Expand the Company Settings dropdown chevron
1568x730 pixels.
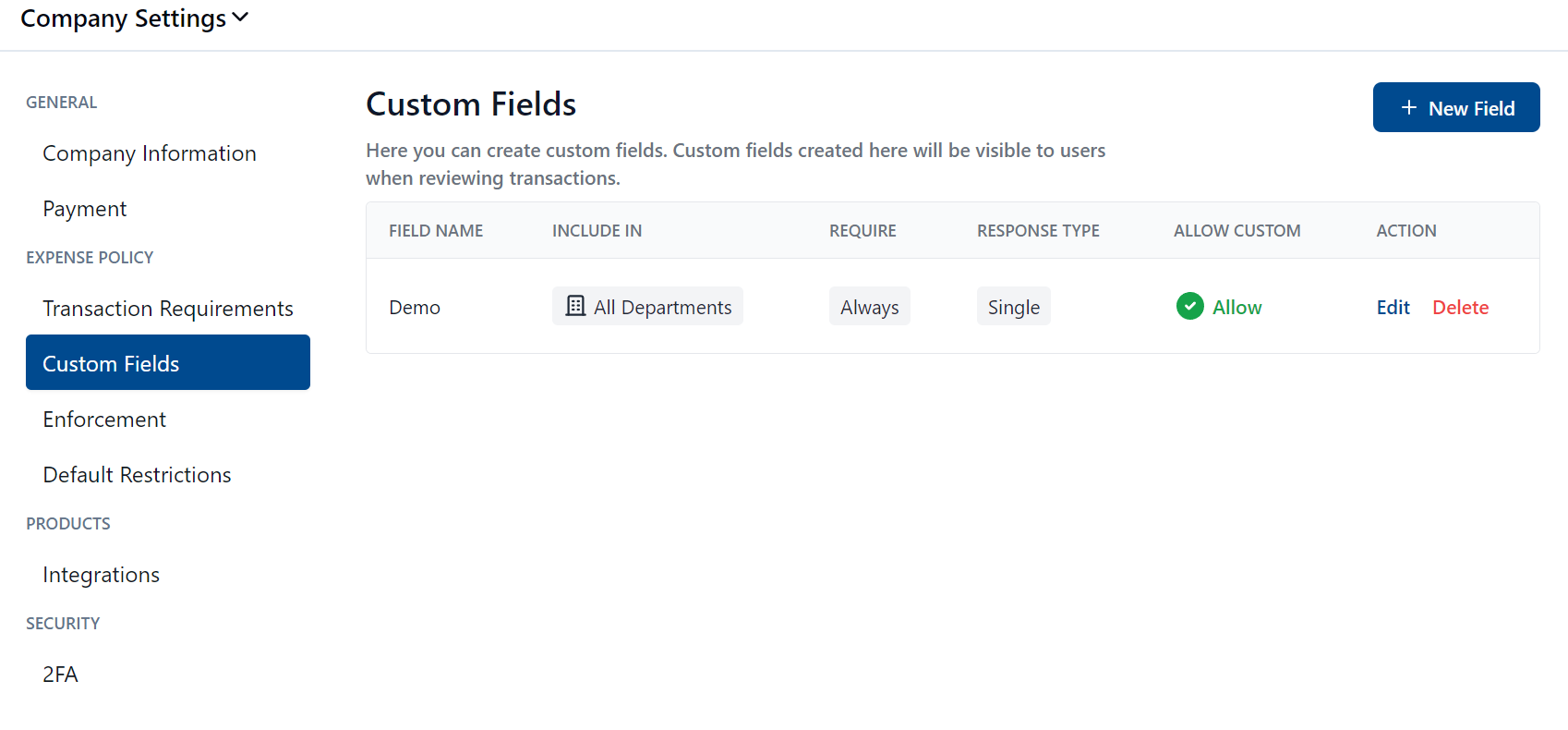(240, 18)
